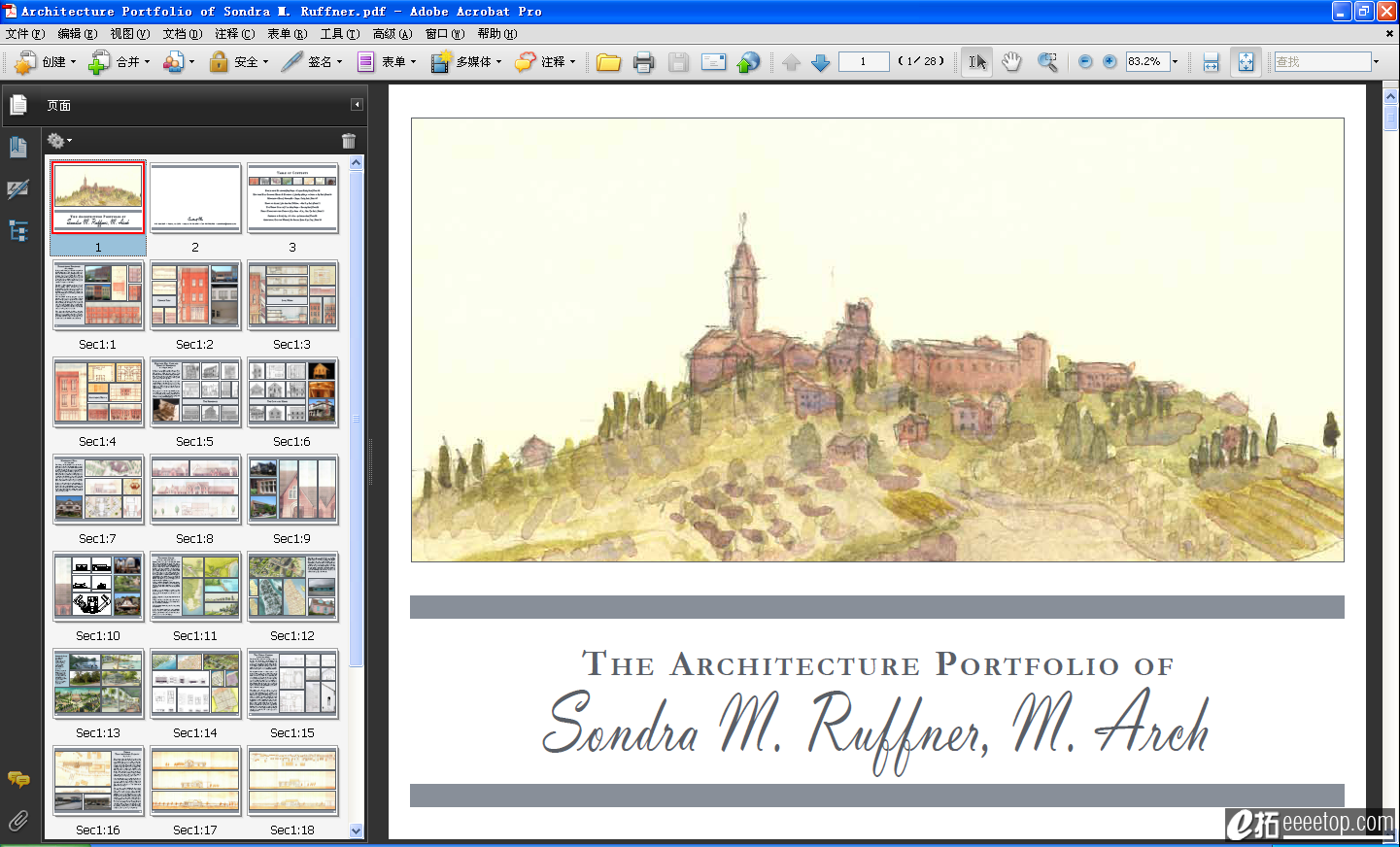Viewport: 1400px width, 847px height.
Task: Choose the Select text cursor tool
Action: click(977, 62)
